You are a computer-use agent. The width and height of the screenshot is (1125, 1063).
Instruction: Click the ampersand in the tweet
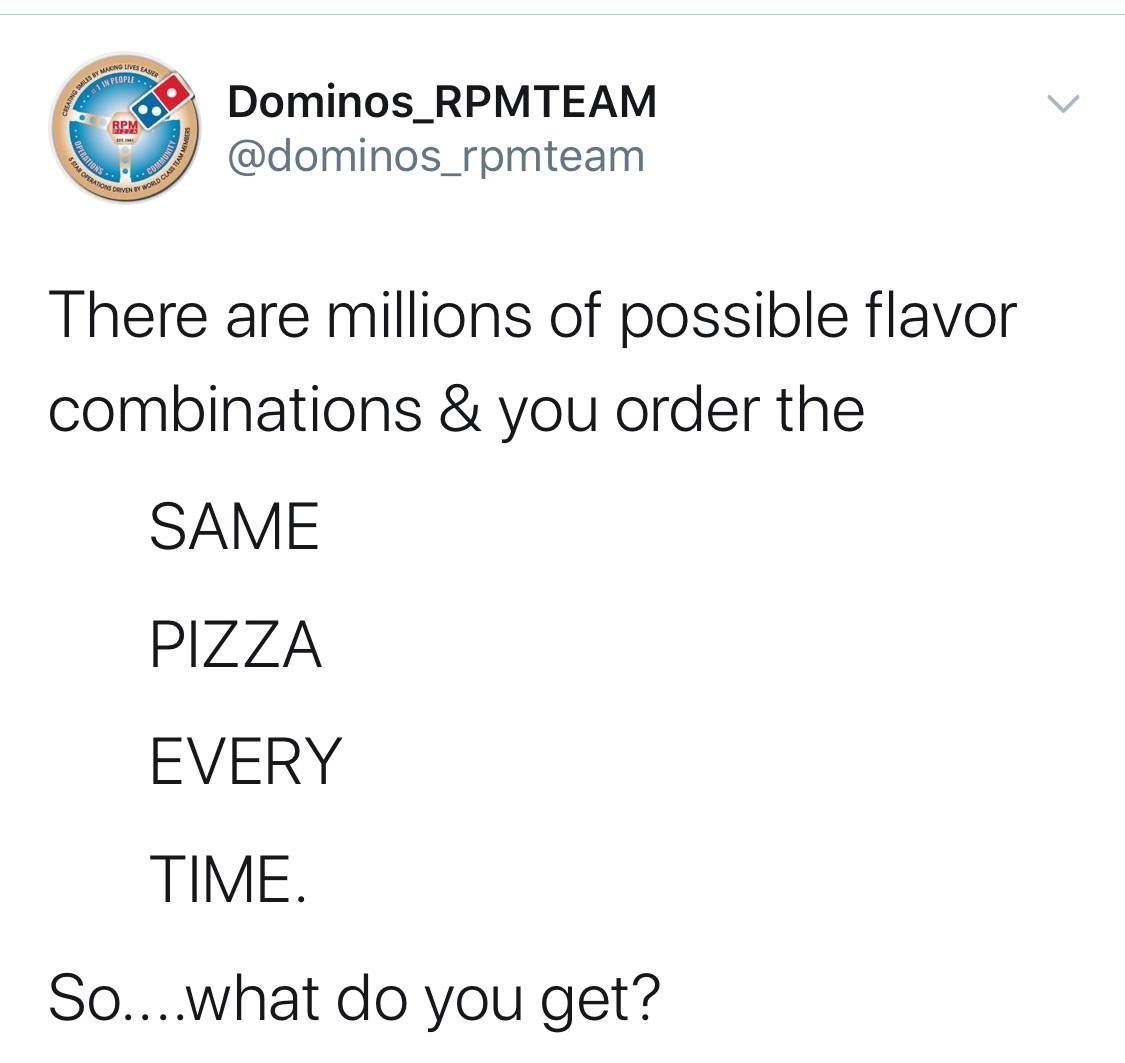459,409
